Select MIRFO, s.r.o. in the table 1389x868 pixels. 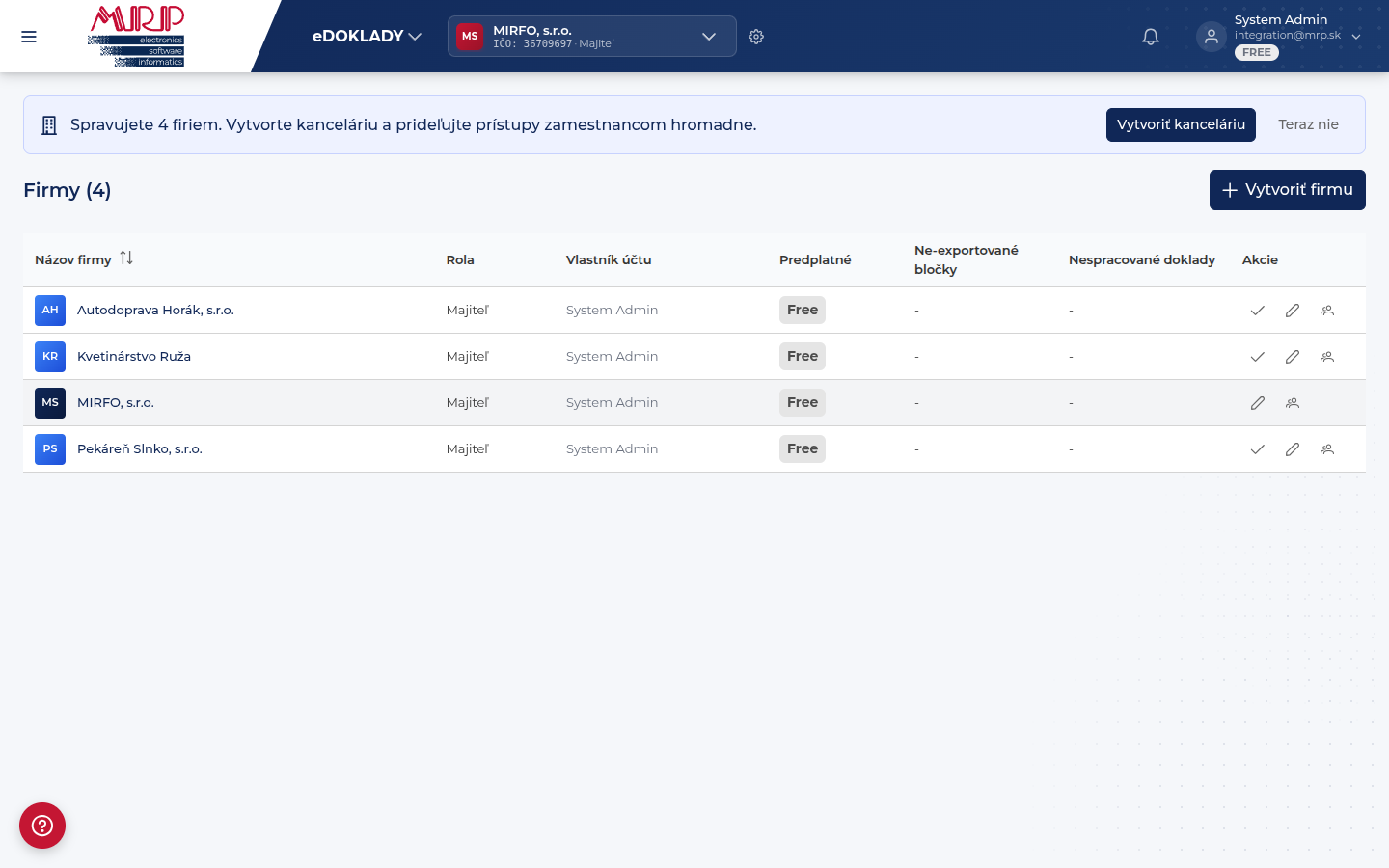coord(116,403)
